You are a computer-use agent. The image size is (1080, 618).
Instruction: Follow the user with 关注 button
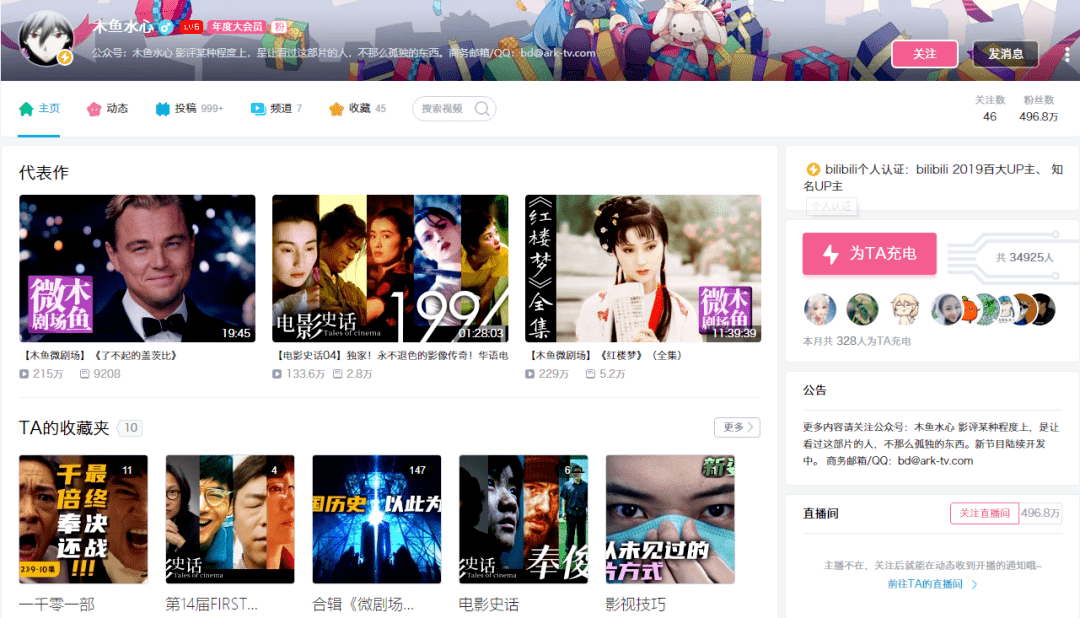tap(924, 54)
